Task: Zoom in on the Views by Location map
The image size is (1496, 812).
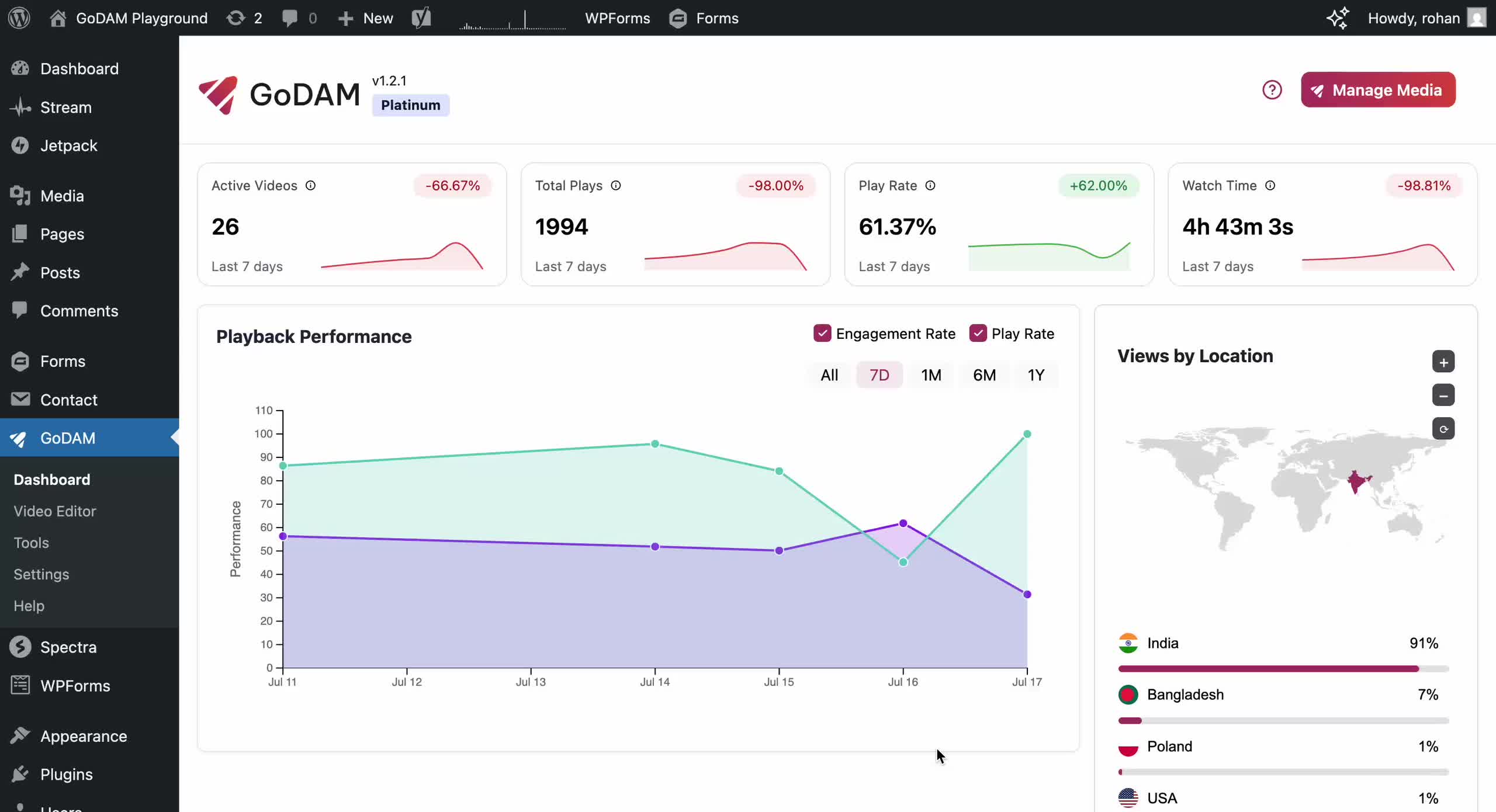Action: pos(1443,362)
